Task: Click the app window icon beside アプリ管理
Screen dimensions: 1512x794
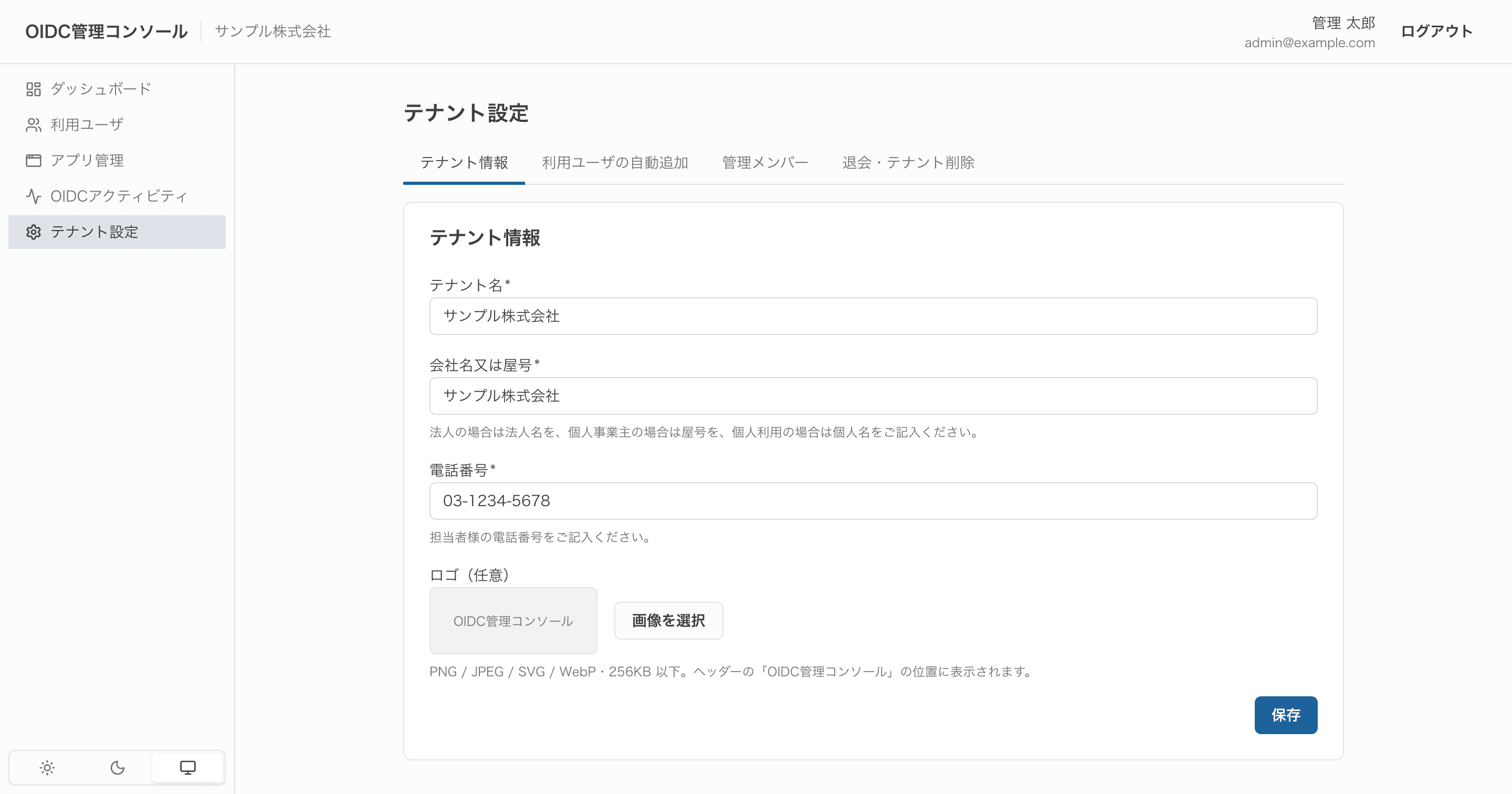Action: (34, 161)
